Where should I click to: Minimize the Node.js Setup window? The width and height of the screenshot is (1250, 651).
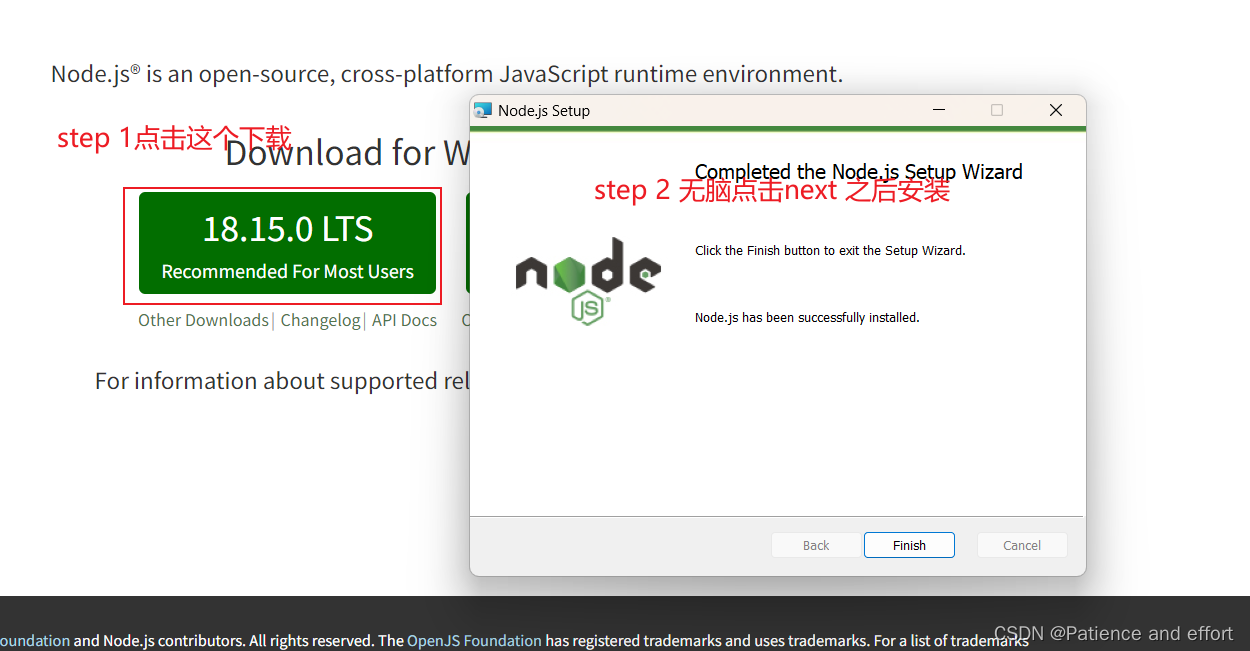939,110
